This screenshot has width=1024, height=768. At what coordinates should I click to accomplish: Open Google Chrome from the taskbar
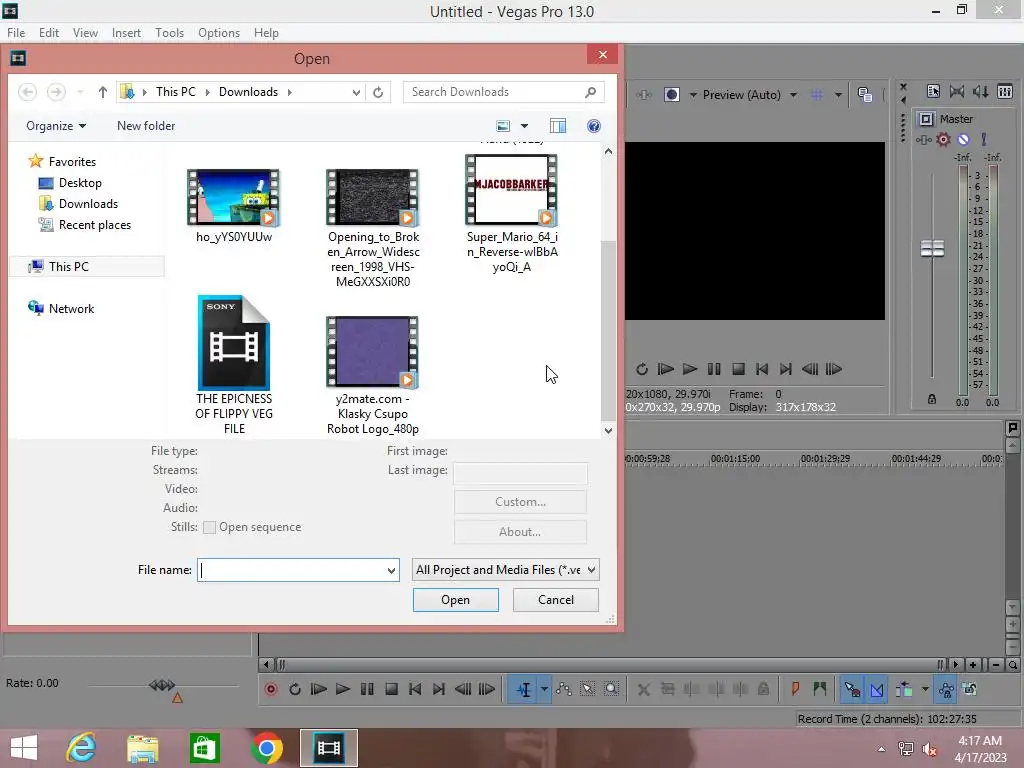click(x=267, y=748)
